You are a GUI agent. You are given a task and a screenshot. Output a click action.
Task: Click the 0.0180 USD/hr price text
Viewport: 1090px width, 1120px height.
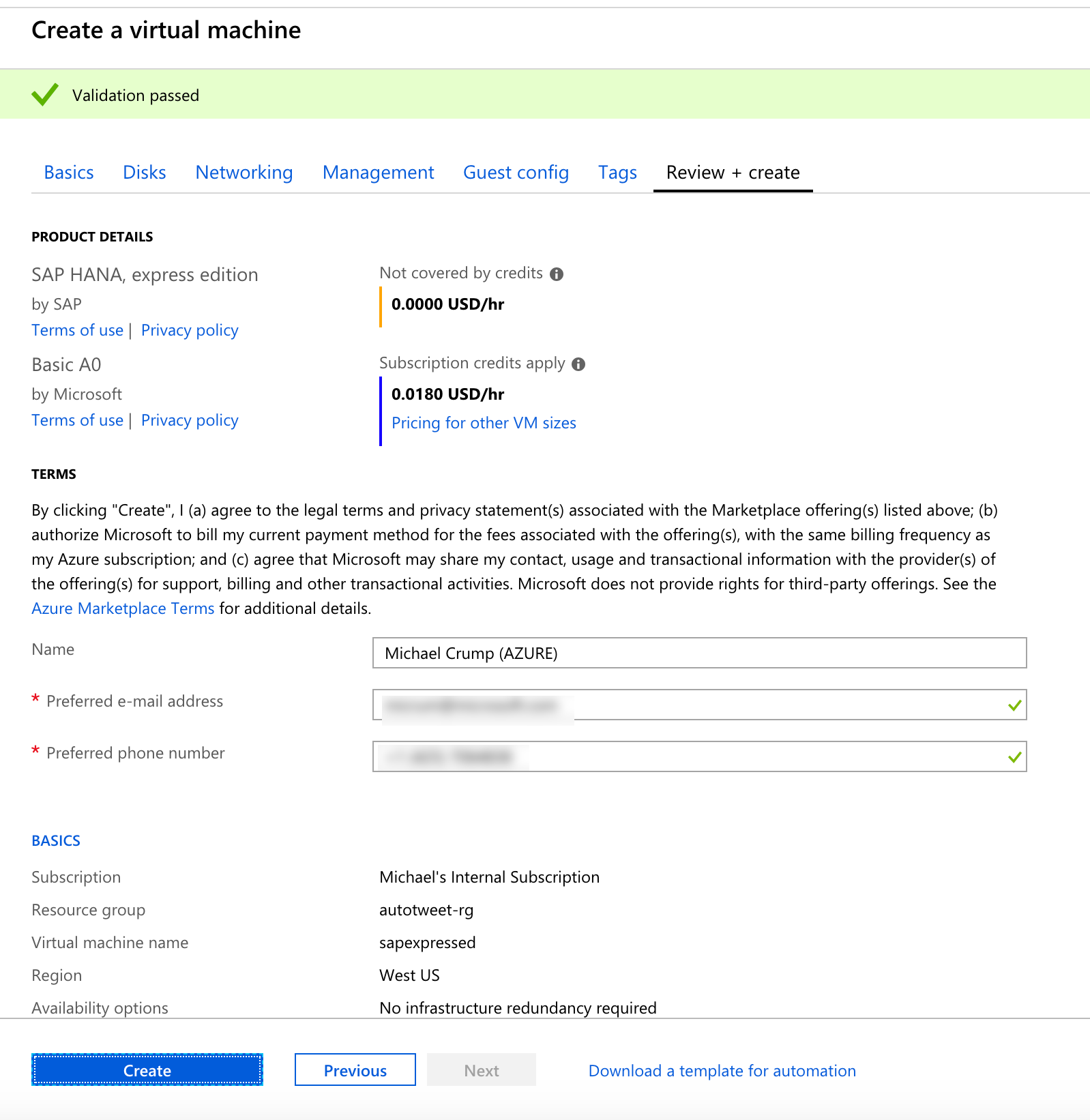pyautogui.click(x=448, y=394)
